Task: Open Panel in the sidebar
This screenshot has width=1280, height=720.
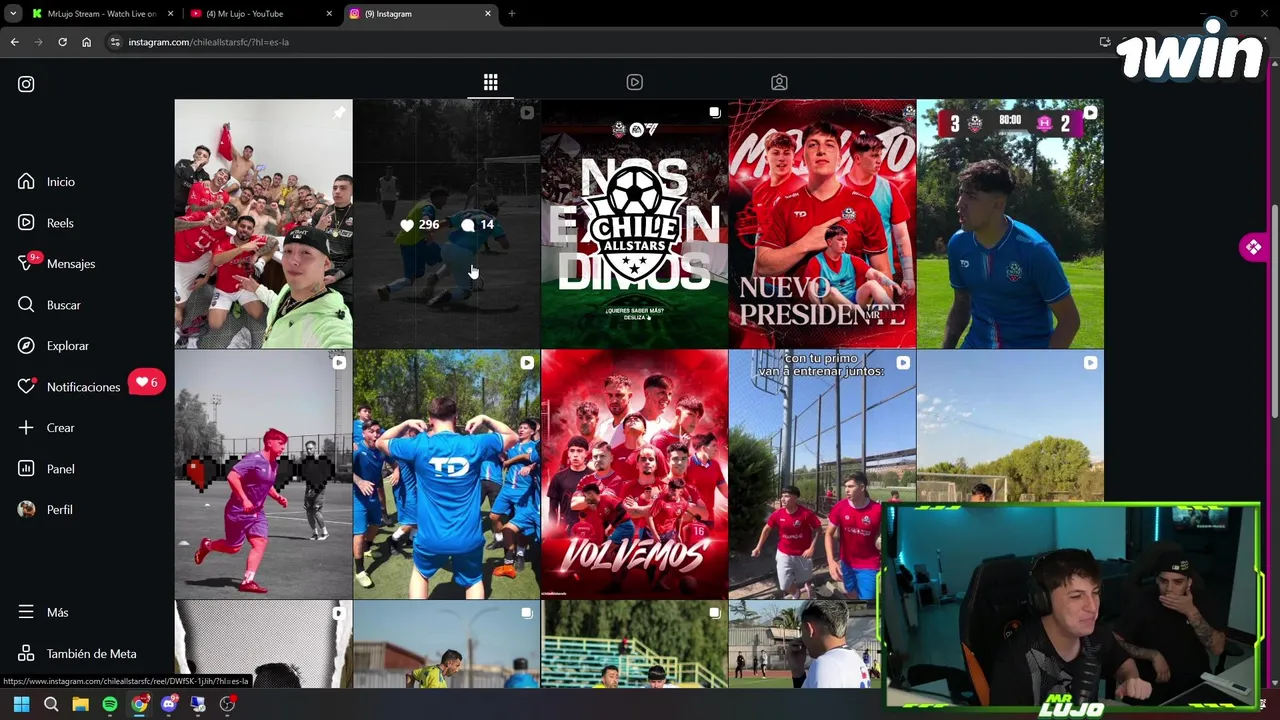Action: (x=60, y=469)
